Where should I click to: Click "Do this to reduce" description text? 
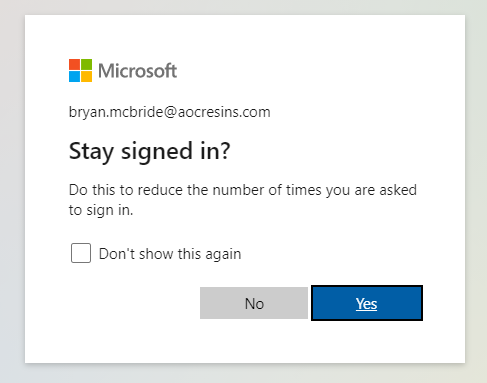coord(126,190)
